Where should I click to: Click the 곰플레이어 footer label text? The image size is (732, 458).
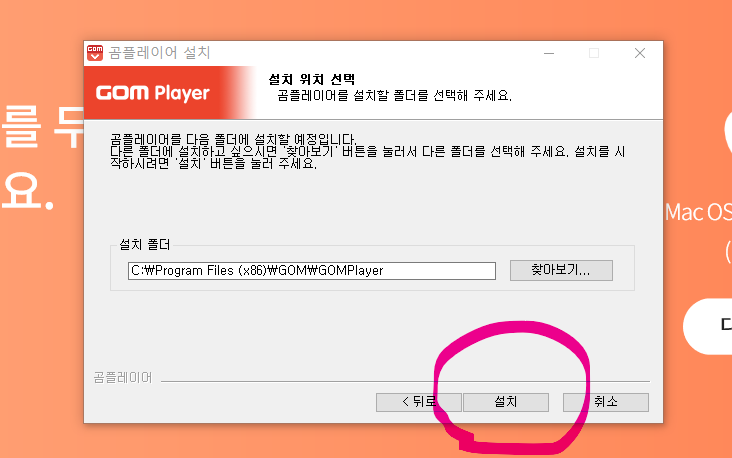pos(123,377)
